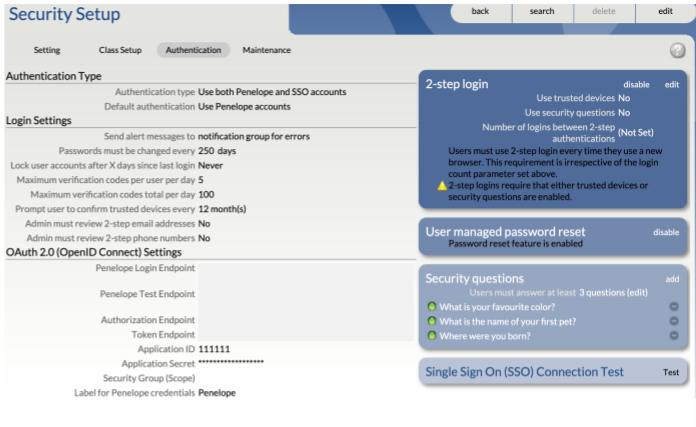Click 'Use Penelope accounts' default authentication value
This screenshot has width=696, height=427.
(x=244, y=107)
